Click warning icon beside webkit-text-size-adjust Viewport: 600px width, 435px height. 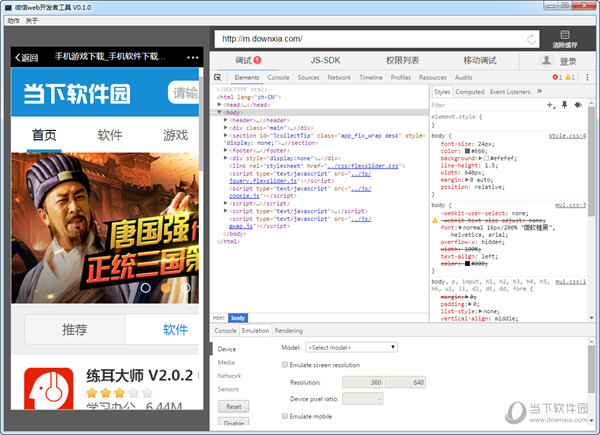(435, 220)
